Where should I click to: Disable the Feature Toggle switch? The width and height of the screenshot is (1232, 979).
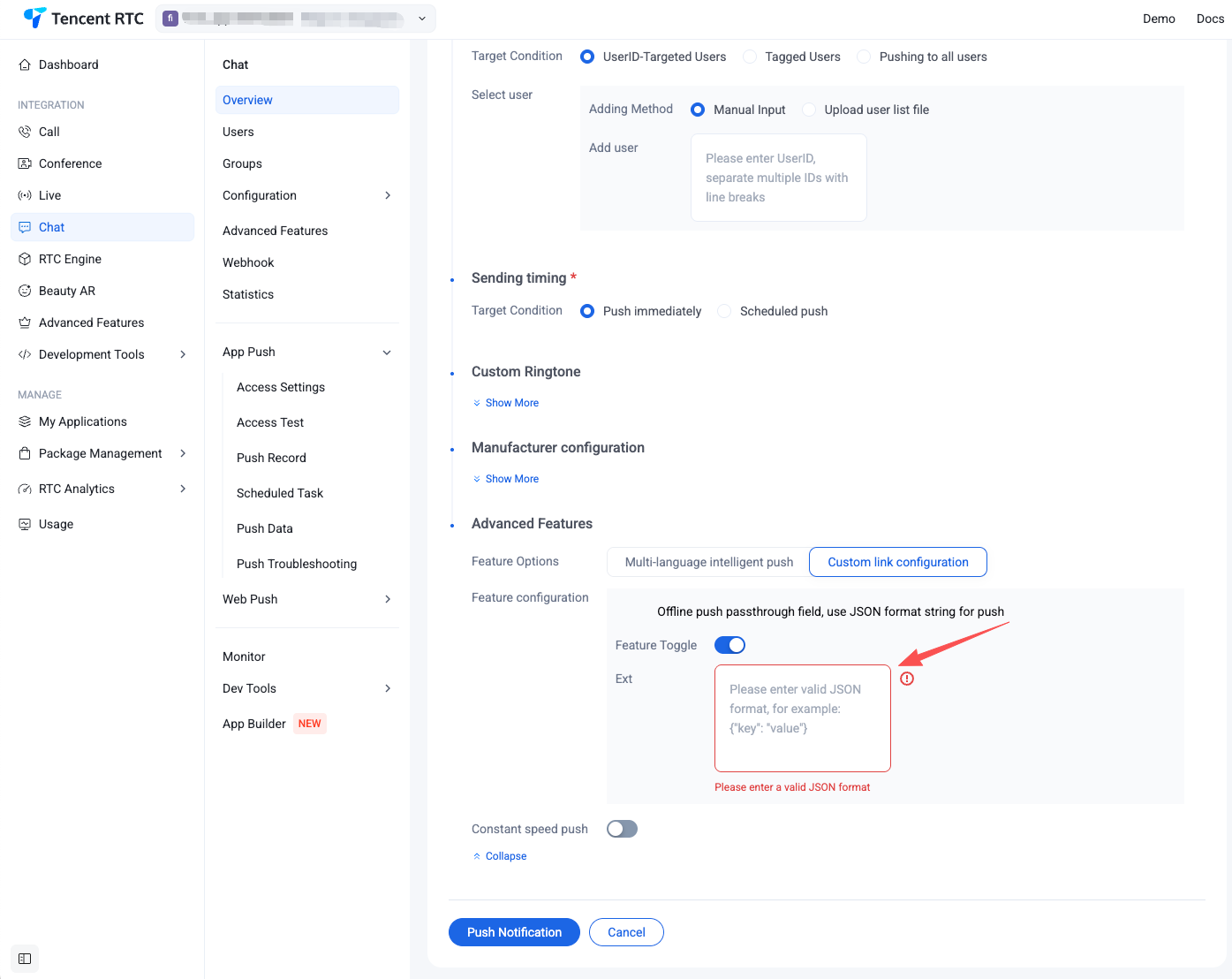click(729, 645)
